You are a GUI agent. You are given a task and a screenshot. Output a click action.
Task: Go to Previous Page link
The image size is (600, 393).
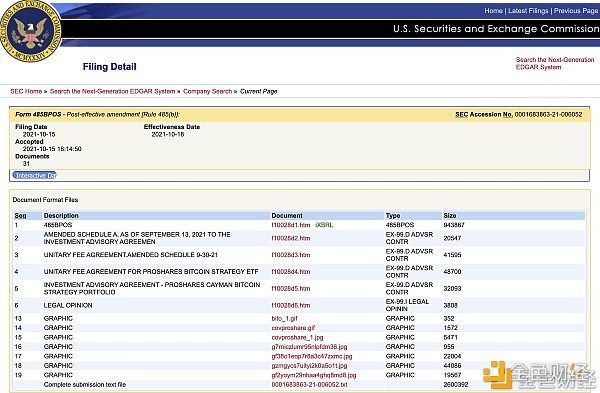tap(576, 11)
